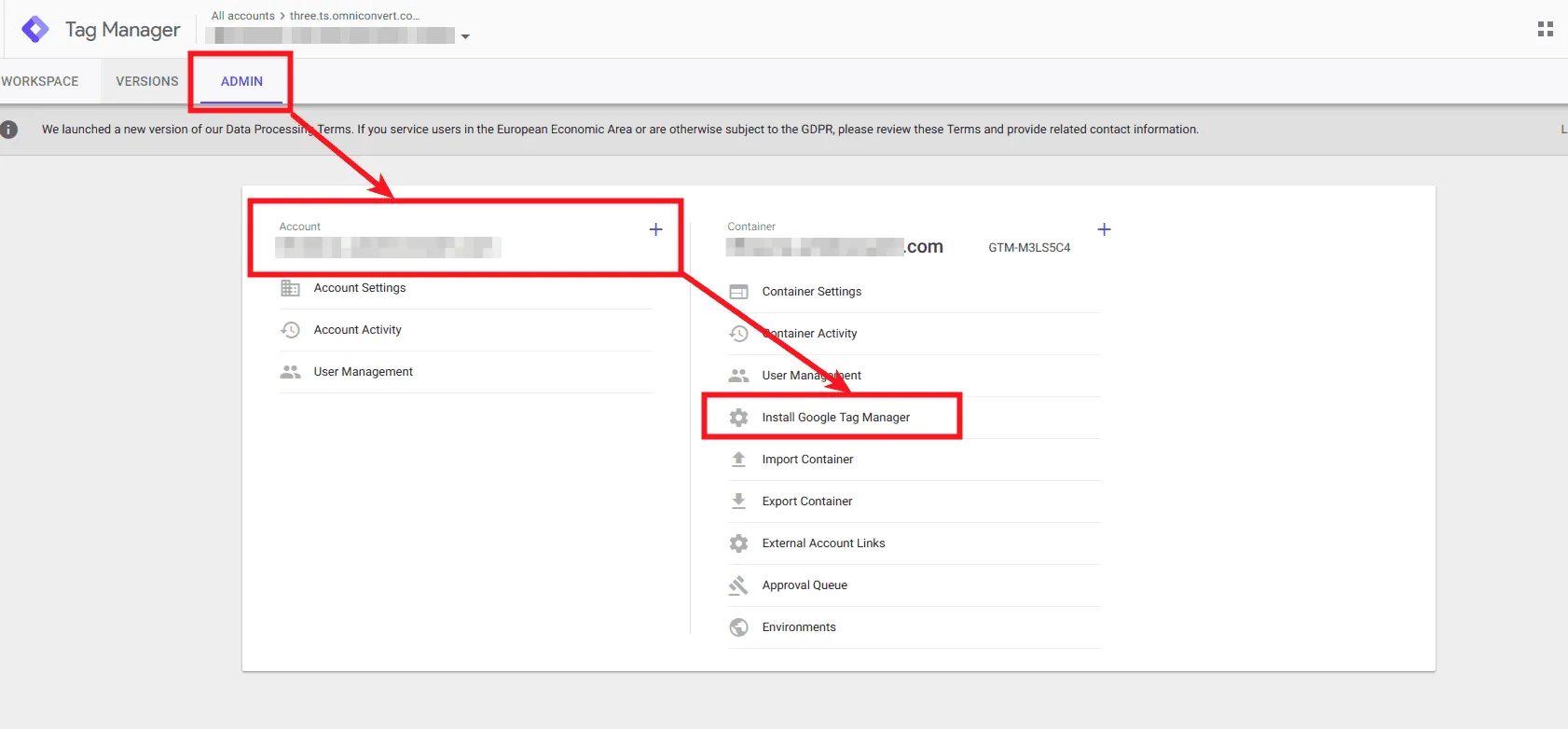Click the Container Activity history icon
The image size is (1568, 729).
click(738, 334)
